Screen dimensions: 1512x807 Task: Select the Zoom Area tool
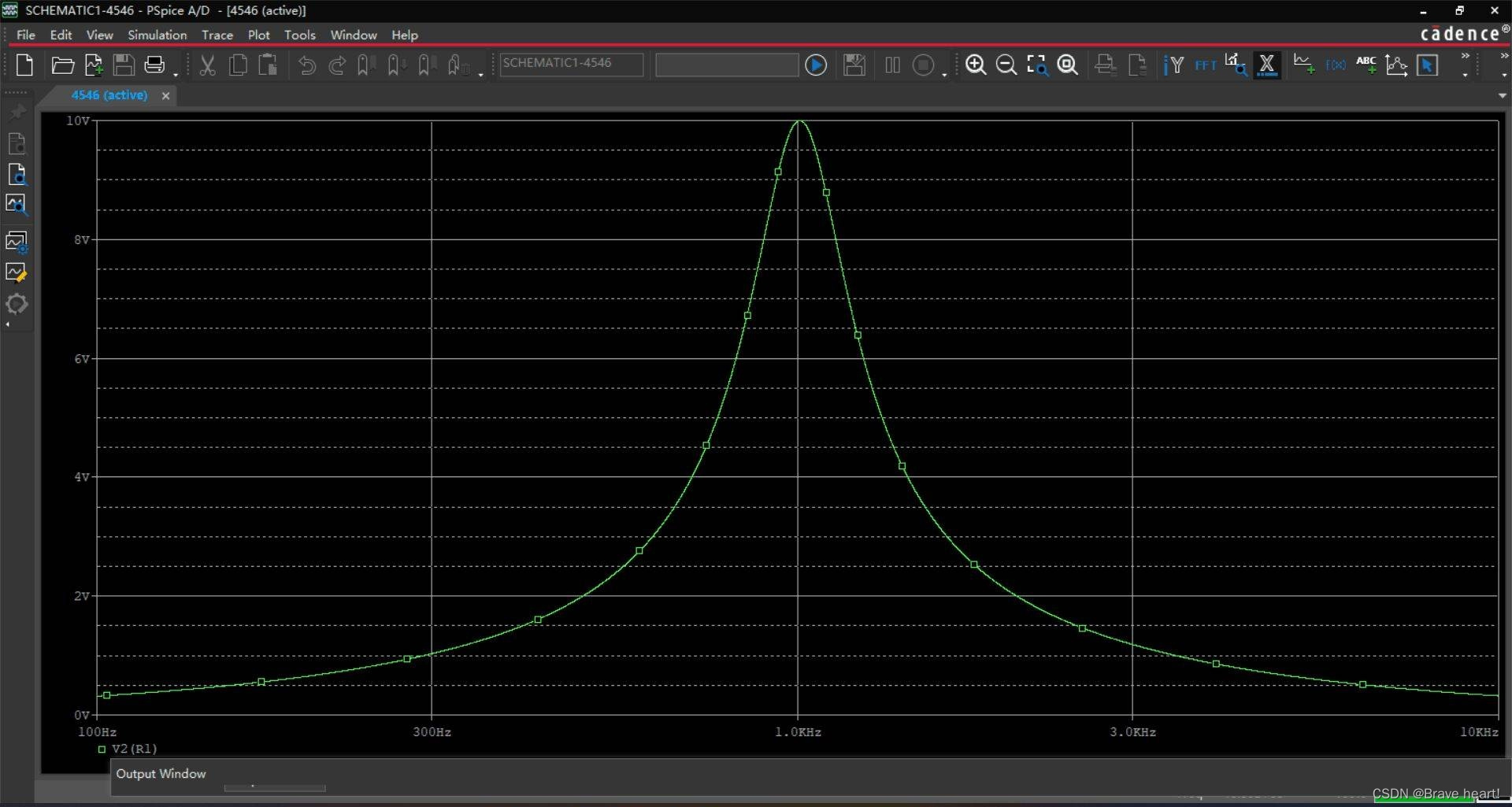pos(1037,65)
